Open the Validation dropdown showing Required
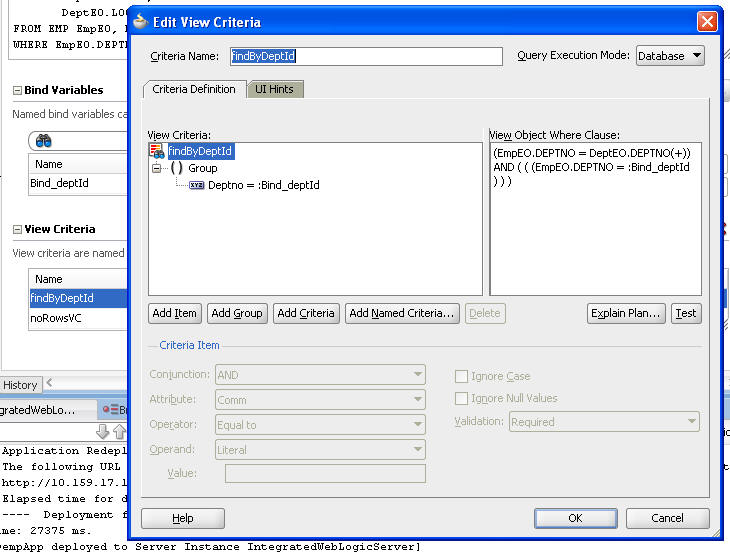This screenshot has width=730, height=554. coord(604,422)
